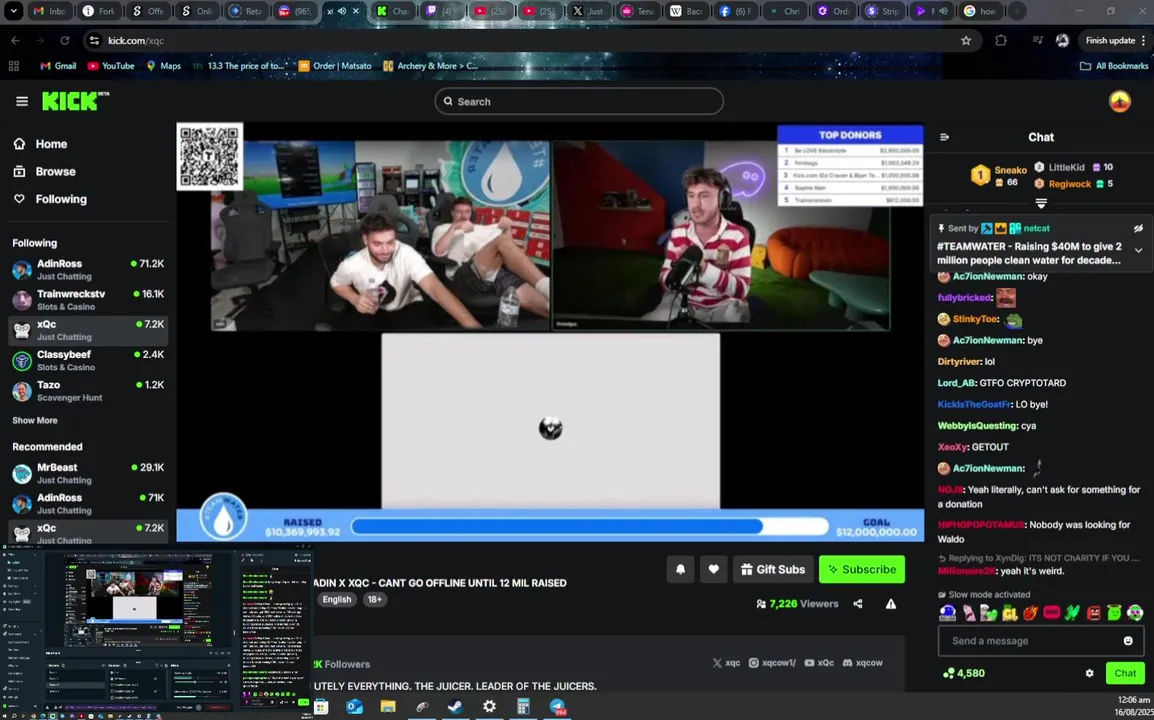1154x720 pixels.
Task: Open the tab search dropdown arrow
Action: pos(13,11)
